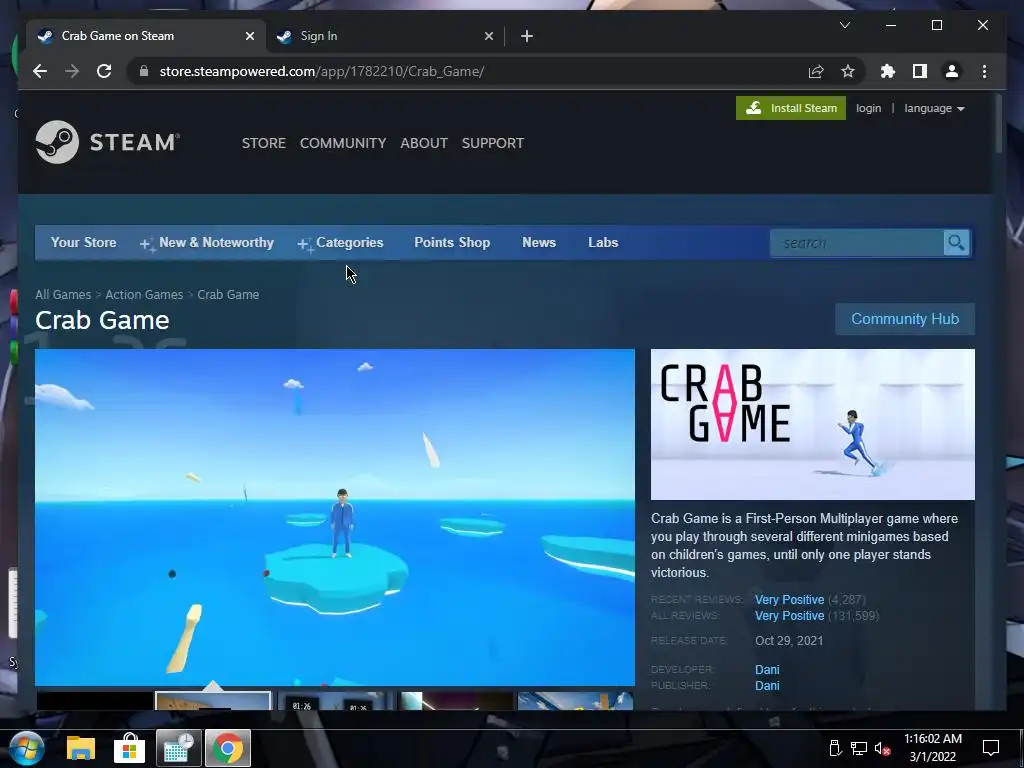Click the muted volume icon in the system tray
Screen dimensions: 1024x768
tap(882, 748)
